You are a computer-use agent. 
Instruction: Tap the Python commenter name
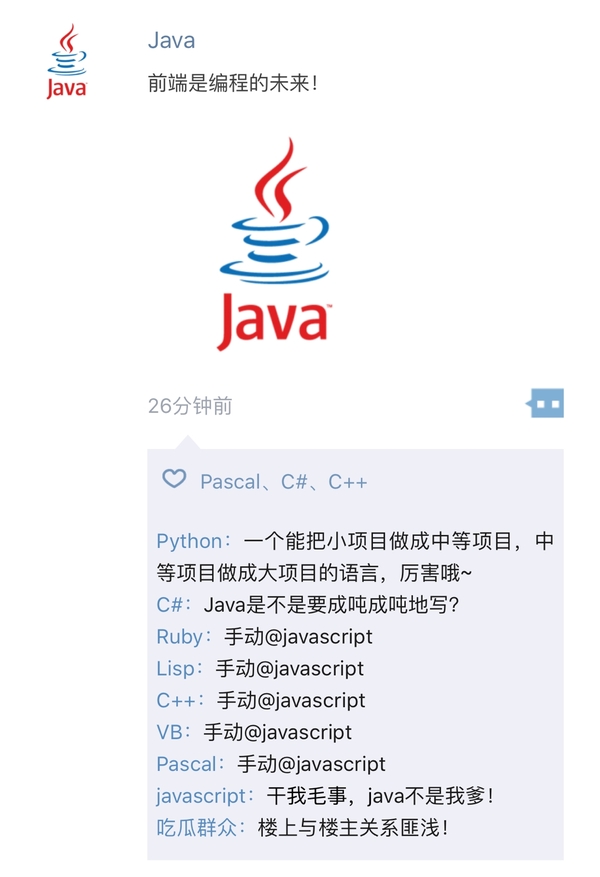[190, 541]
